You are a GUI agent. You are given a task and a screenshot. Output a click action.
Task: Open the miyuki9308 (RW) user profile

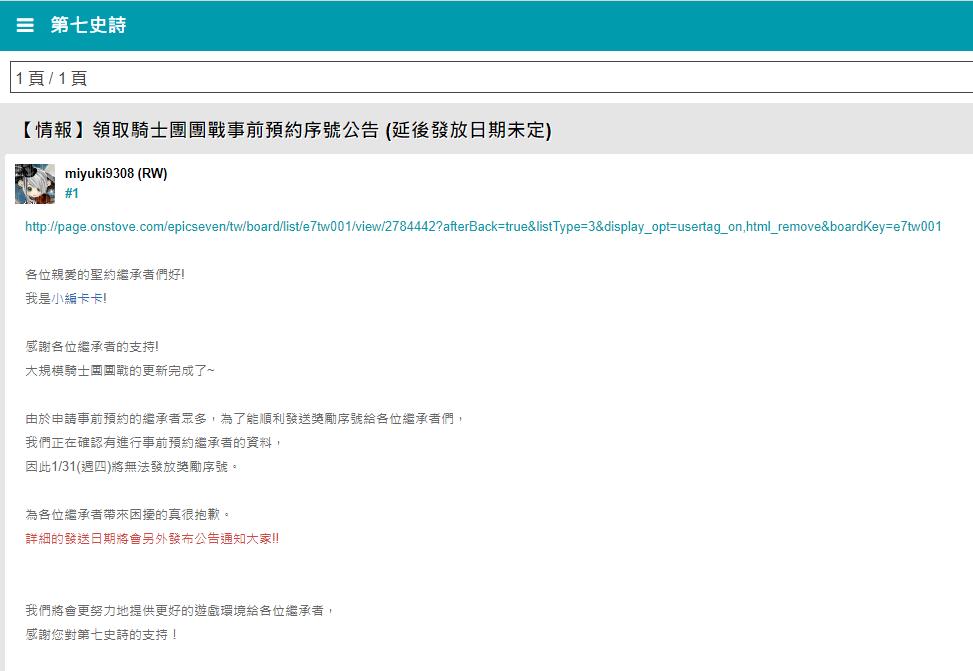(116, 173)
